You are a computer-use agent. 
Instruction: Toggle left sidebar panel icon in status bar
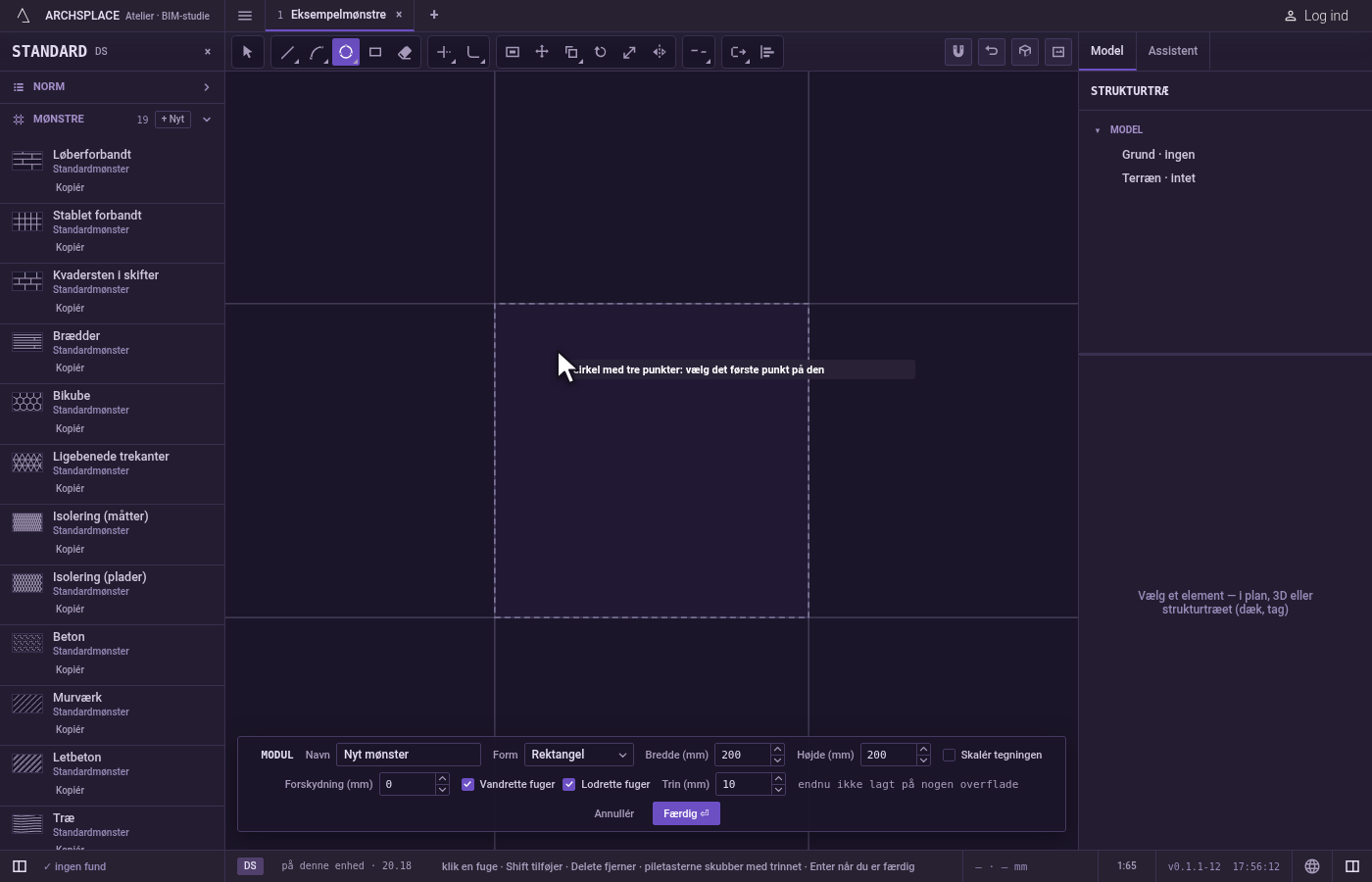coord(19,866)
